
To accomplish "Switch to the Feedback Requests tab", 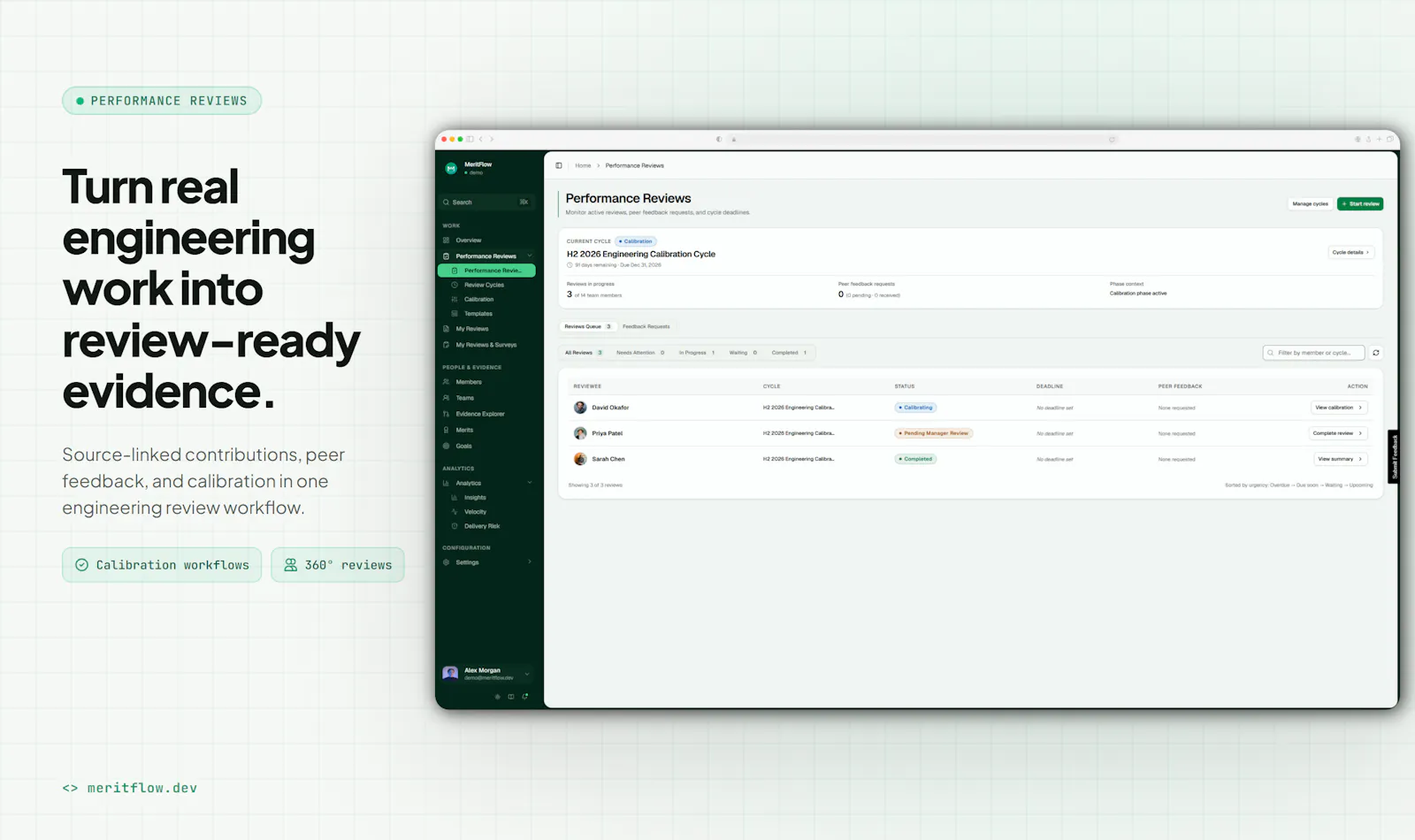I will (x=646, y=326).
